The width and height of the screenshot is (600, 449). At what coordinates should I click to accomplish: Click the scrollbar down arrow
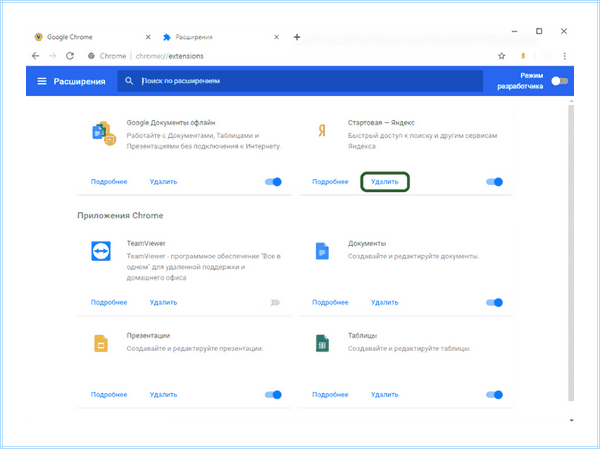pyautogui.click(x=571, y=420)
